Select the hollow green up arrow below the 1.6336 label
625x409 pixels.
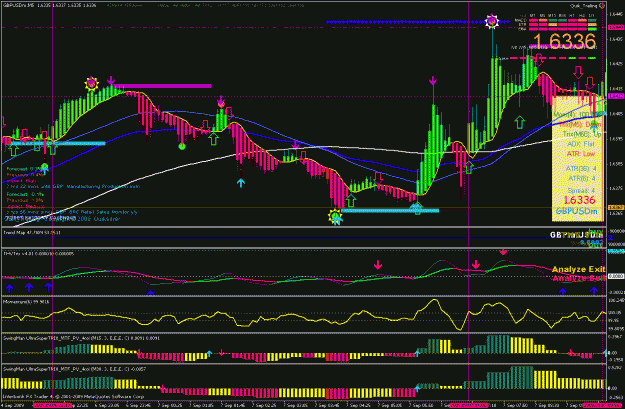pyautogui.click(x=519, y=122)
